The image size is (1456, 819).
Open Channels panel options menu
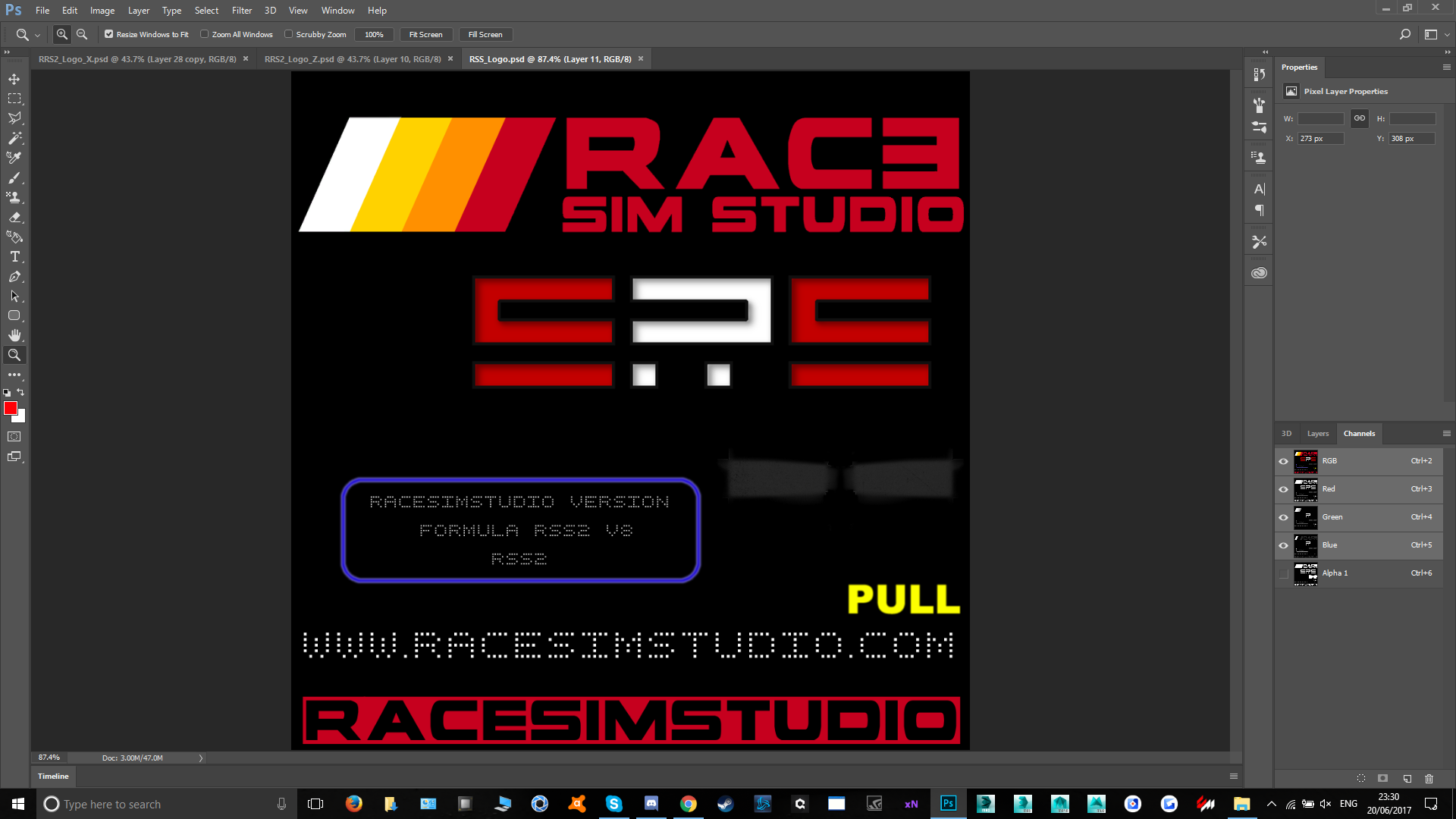[x=1446, y=434]
